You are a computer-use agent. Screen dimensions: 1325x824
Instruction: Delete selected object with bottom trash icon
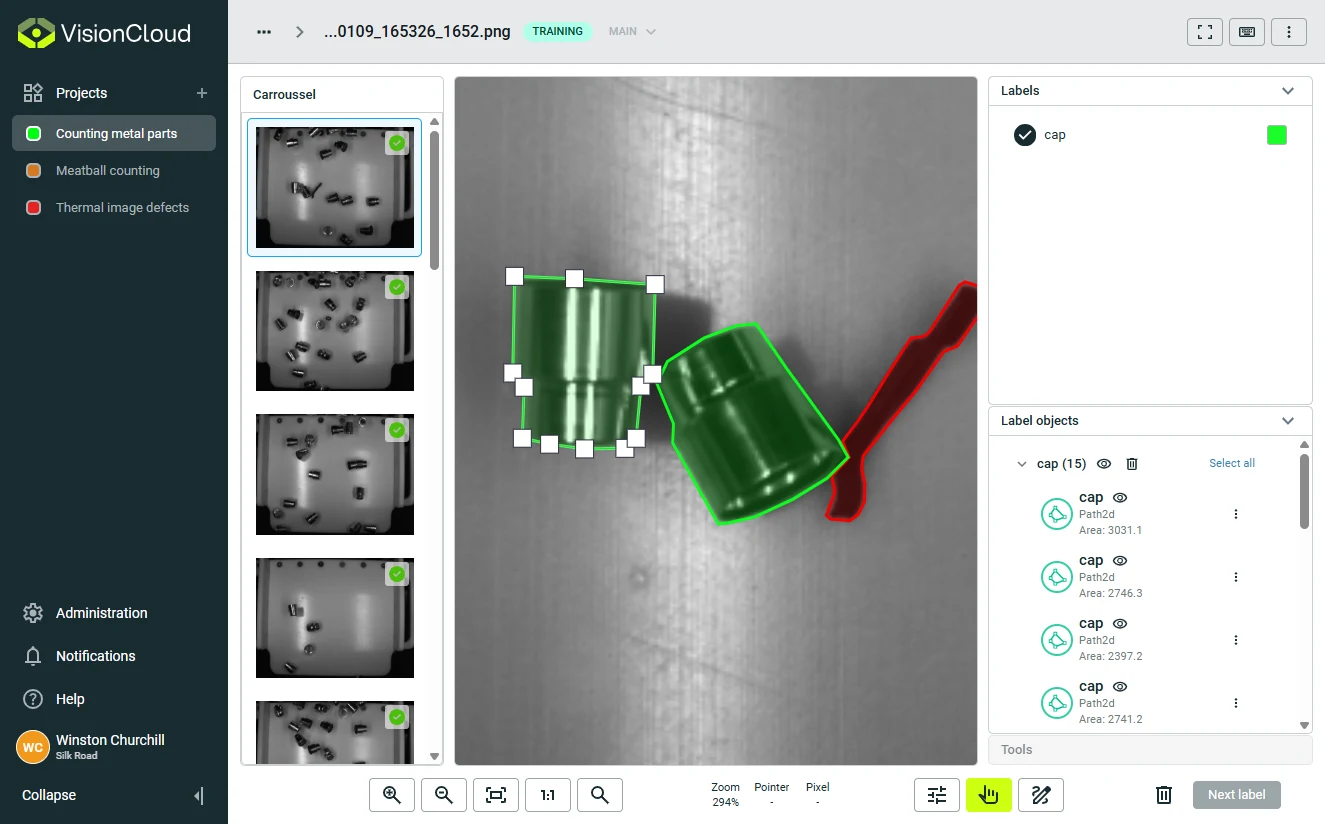(x=1164, y=795)
